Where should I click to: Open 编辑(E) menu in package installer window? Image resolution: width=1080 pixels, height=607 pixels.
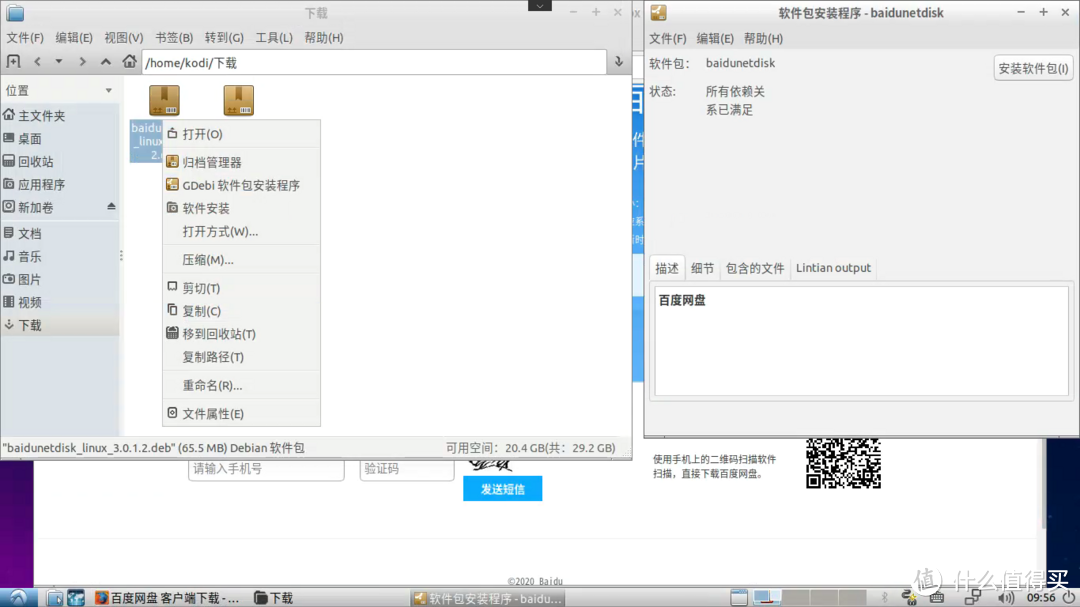pyautogui.click(x=715, y=39)
